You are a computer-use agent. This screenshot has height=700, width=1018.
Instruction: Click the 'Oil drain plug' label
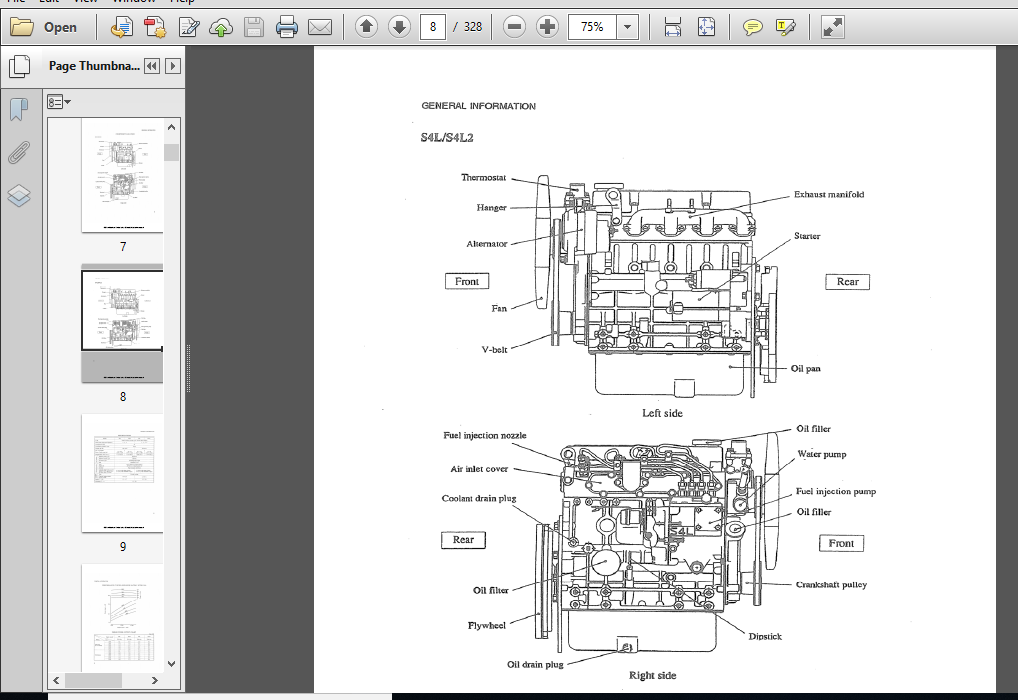[x=535, y=664]
